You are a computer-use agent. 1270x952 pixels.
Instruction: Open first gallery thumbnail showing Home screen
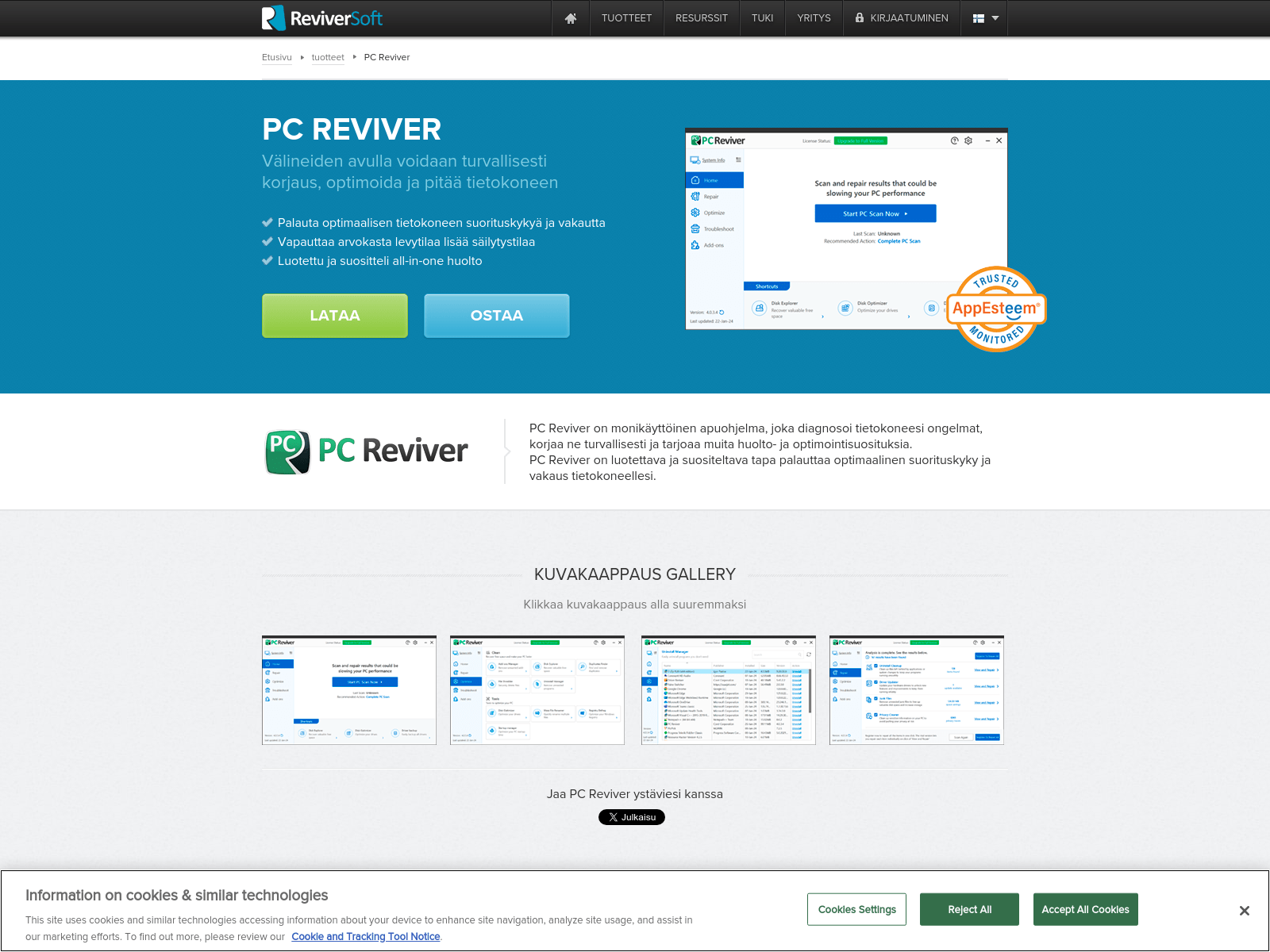point(349,690)
